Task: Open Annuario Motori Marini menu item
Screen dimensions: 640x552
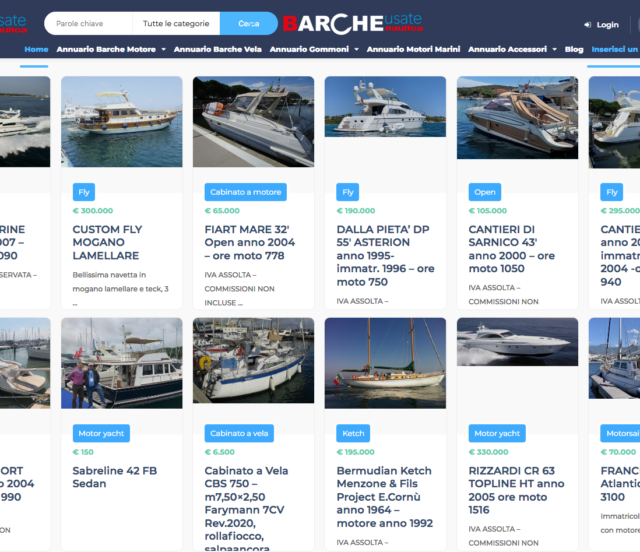Action: (413, 49)
